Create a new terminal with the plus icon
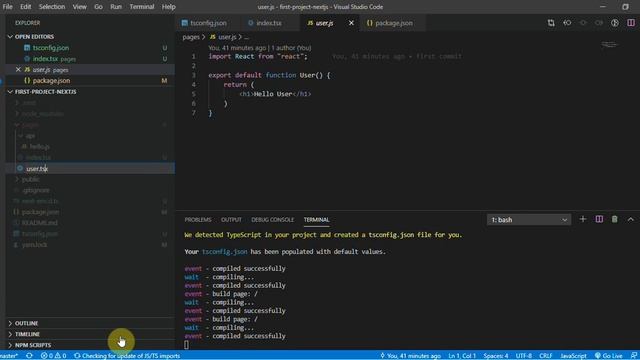This screenshot has height=360, width=640. [x=582, y=219]
